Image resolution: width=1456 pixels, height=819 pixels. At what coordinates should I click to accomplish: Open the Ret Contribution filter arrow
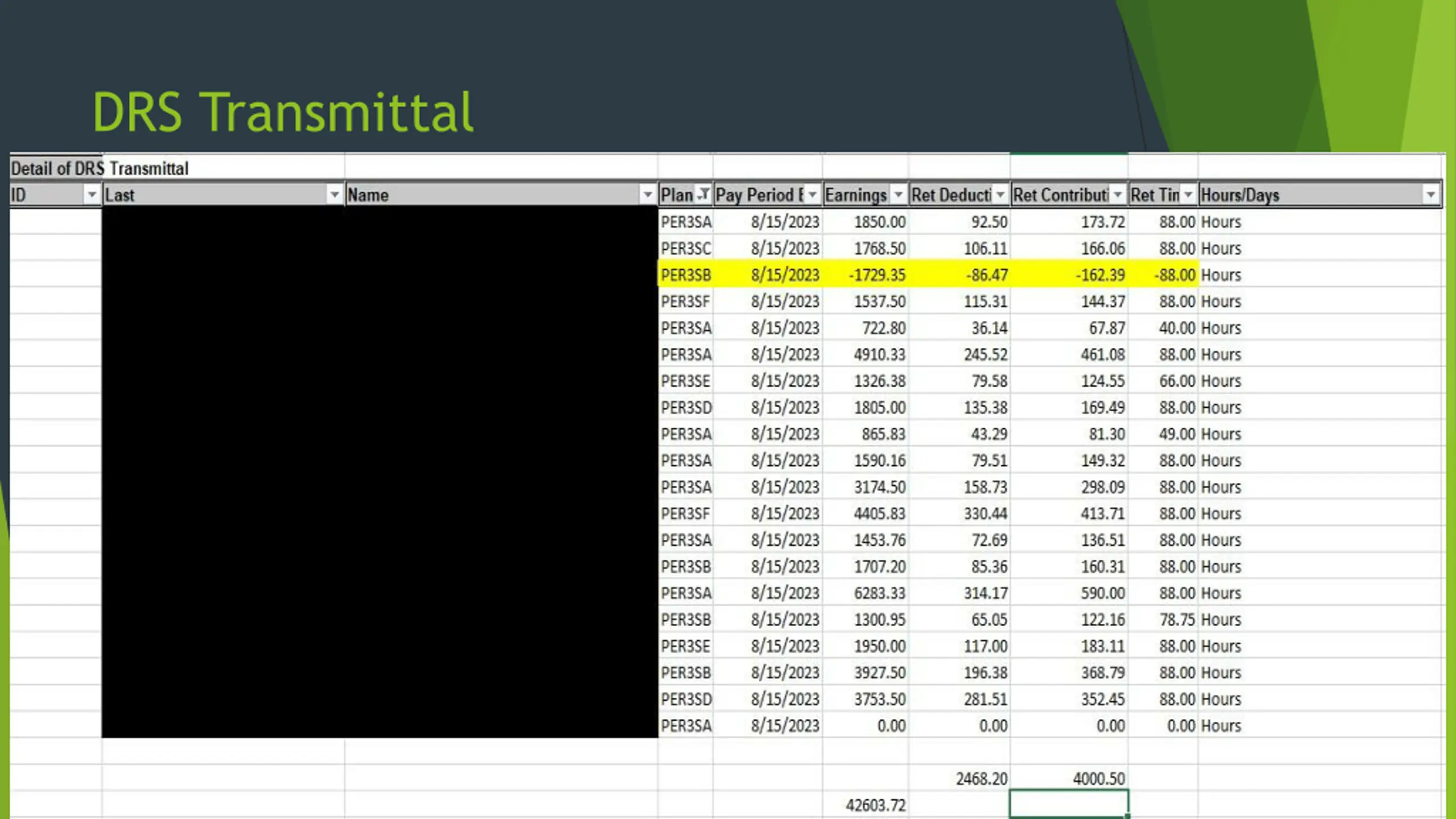click(1118, 195)
